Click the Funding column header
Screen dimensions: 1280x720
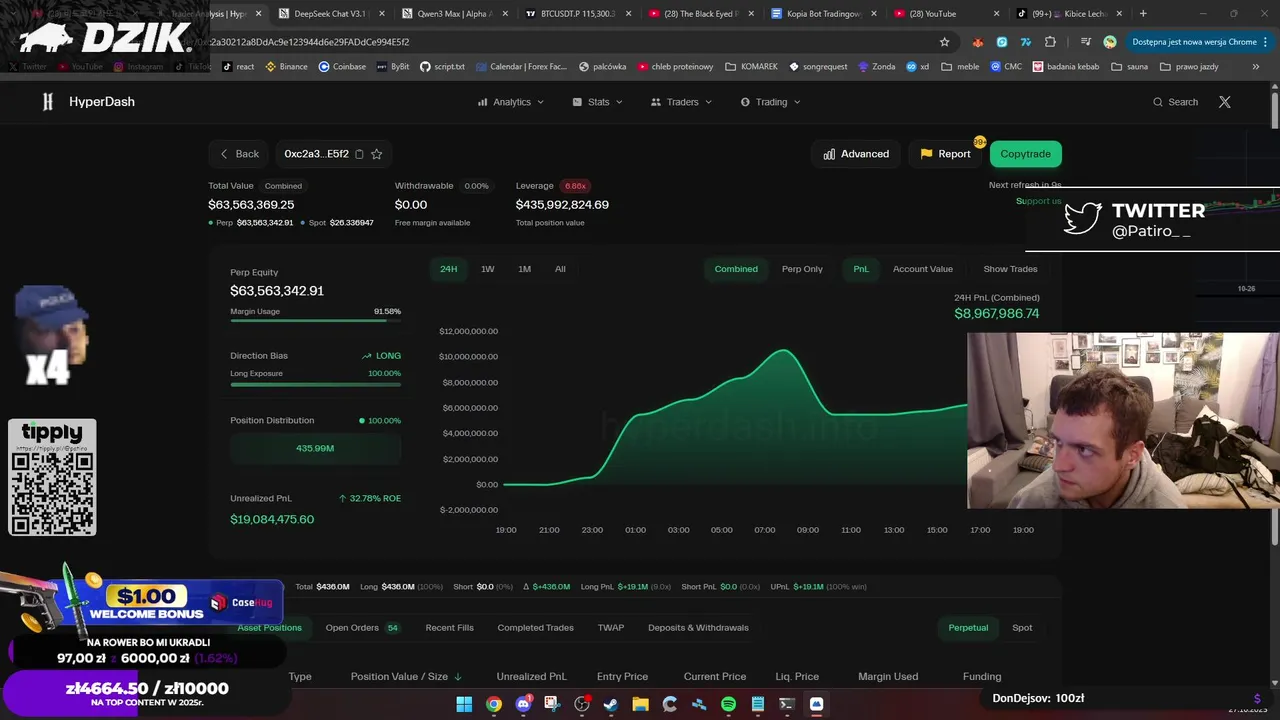coord(982,677)
